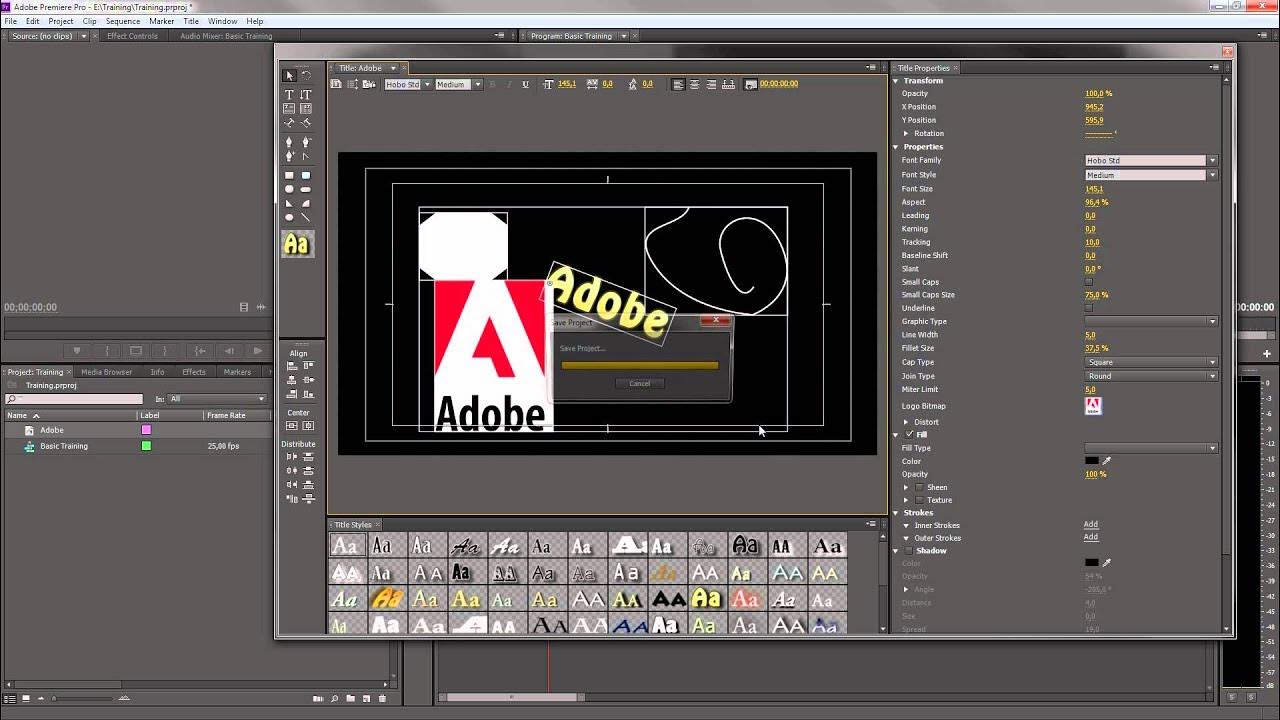The height and width of the screenshot is (720, 1280).
Task: Select the Rotation tool in Titler
Action: pyautogui.click(x=306, y=76)
